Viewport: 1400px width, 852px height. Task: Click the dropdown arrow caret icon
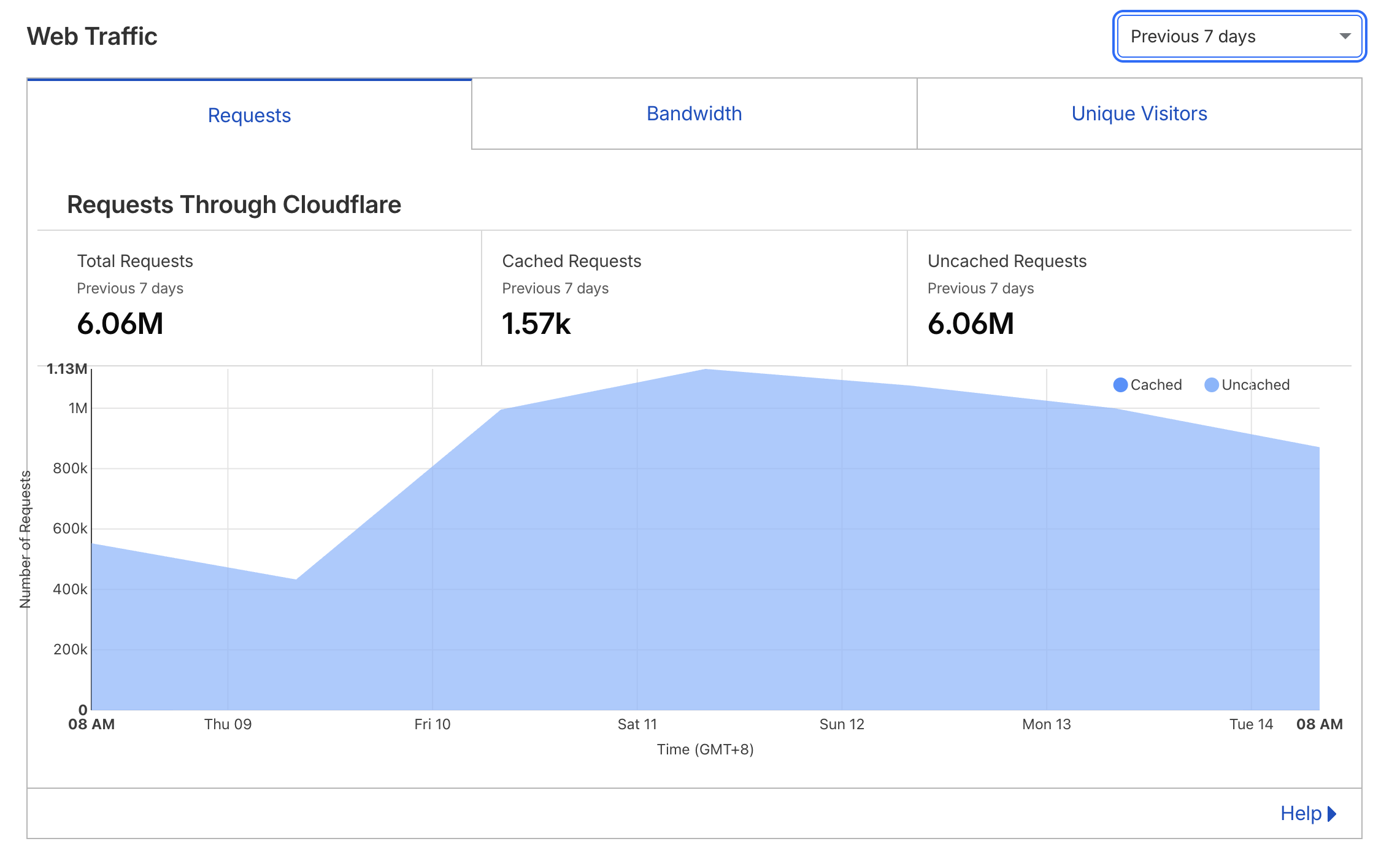[x=1345, y=36]
